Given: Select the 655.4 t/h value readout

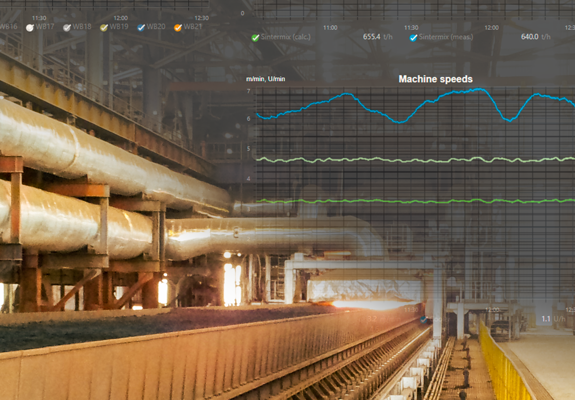Looking at the screenshot, I should point(378,37).
